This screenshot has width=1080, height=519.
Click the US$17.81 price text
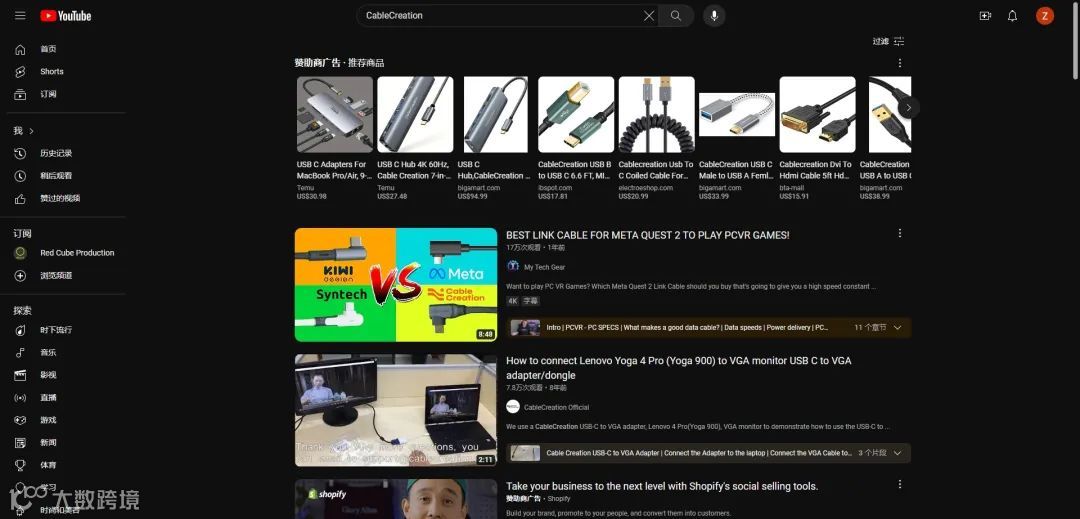[x=552, y=196]
